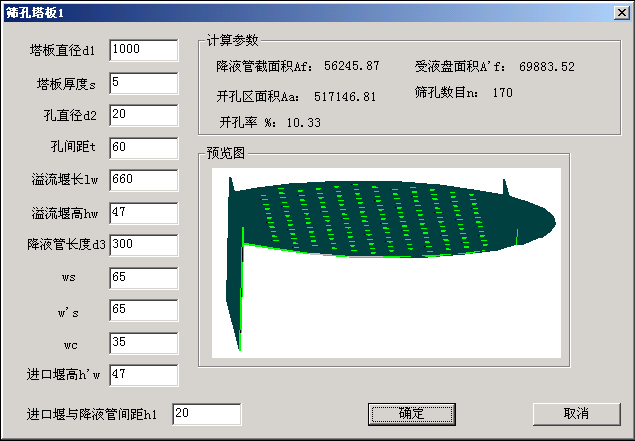Screen dimensions: 635x441
Task: Click the 计算参数 group title
Action: point(232,40)
